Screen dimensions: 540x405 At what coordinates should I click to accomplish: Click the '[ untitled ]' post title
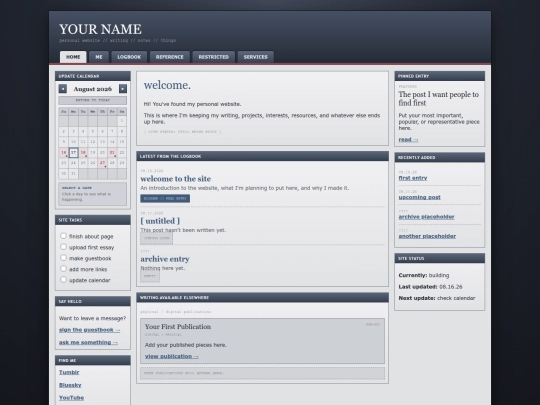click(x=160, y=221)
